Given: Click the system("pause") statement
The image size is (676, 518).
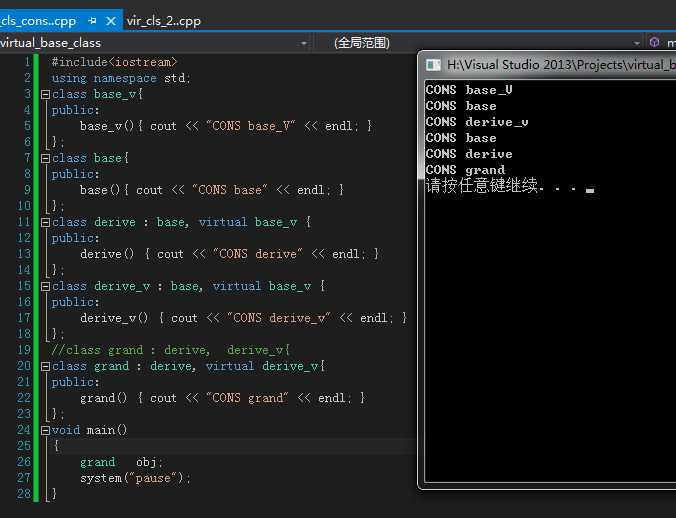Looking at the screenshot, I should tap(135, 478).
